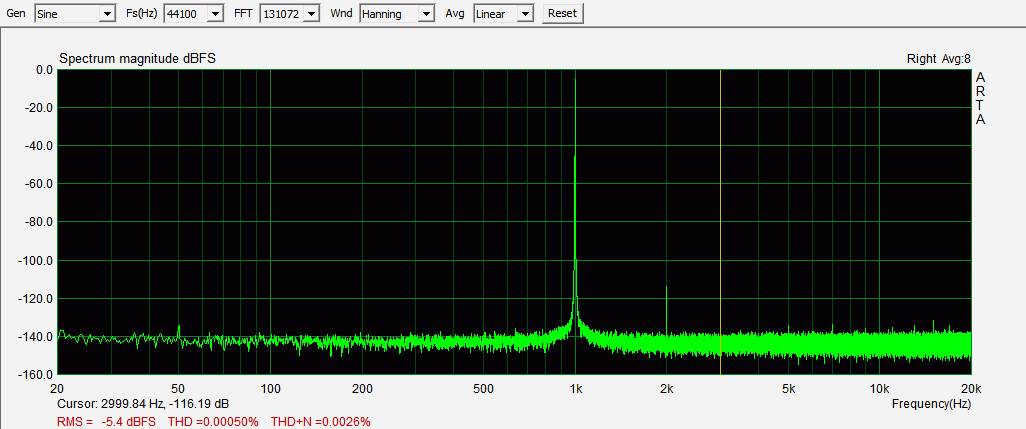This screenshot has height=429, width=1026.
Task: Click the small 50 Hz hum spike
Action: [x=179, y=330]
